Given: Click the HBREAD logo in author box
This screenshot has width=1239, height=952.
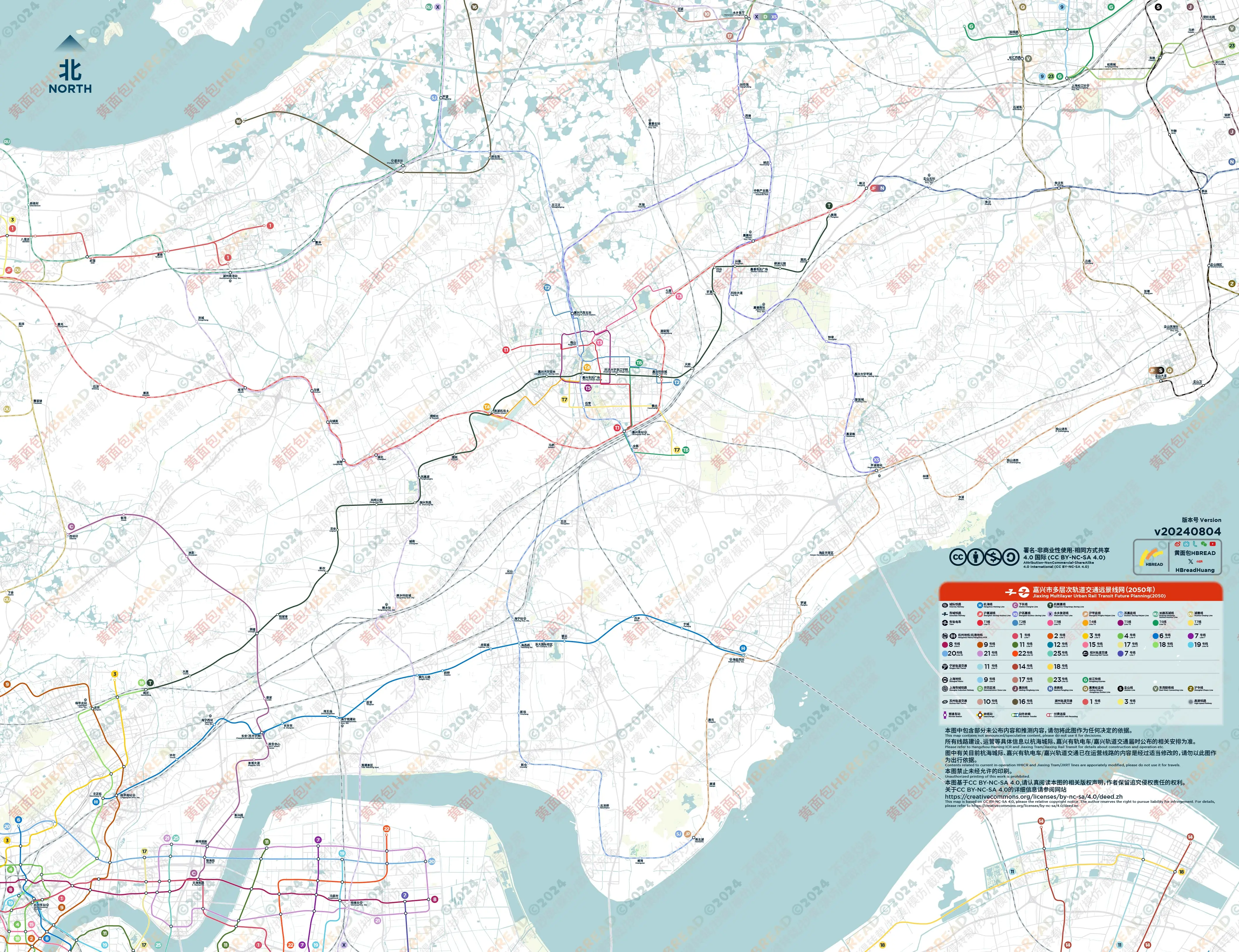Looking at the screenshot, I should [x=1152, y=558].
